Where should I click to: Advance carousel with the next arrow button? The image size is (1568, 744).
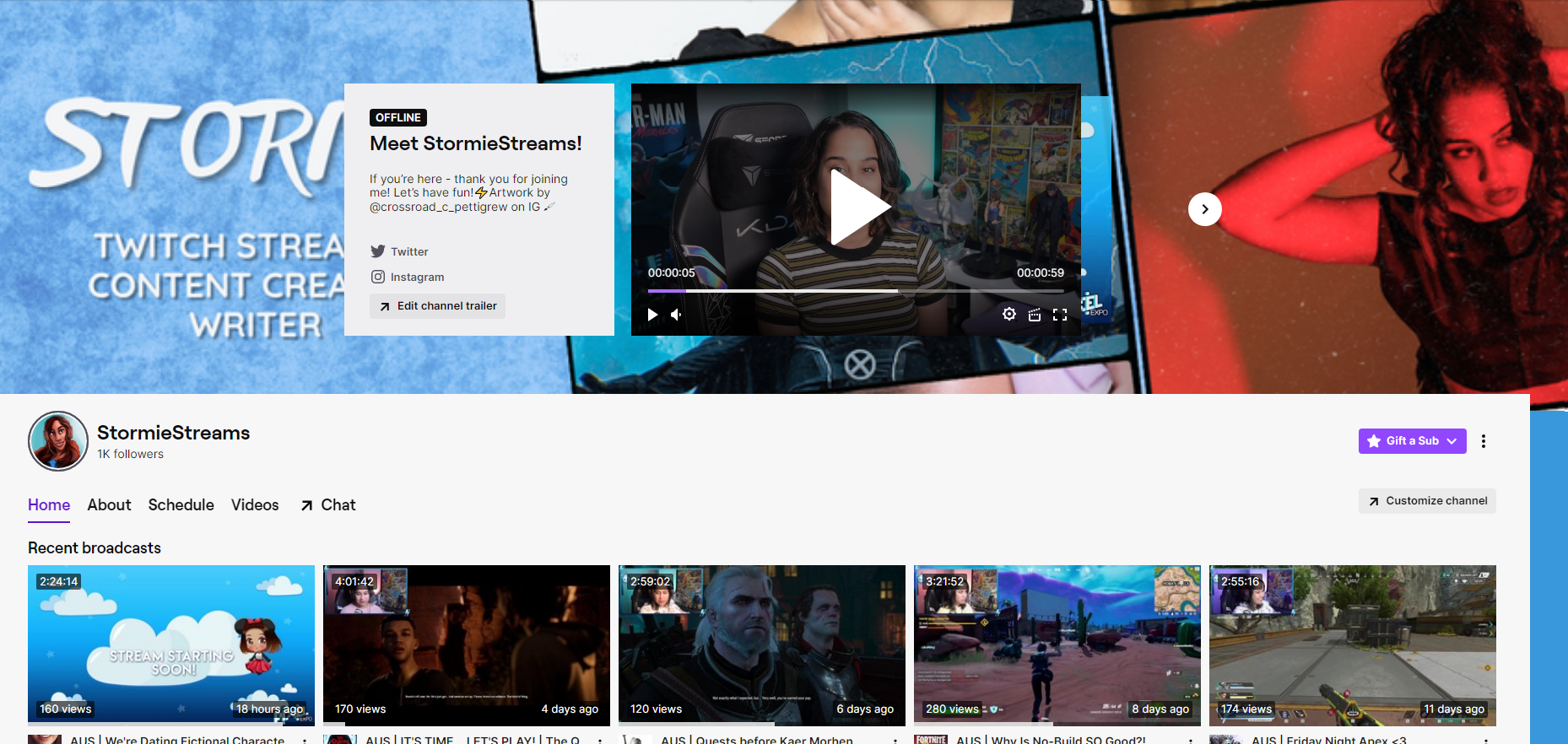[x=1205, y=209]
